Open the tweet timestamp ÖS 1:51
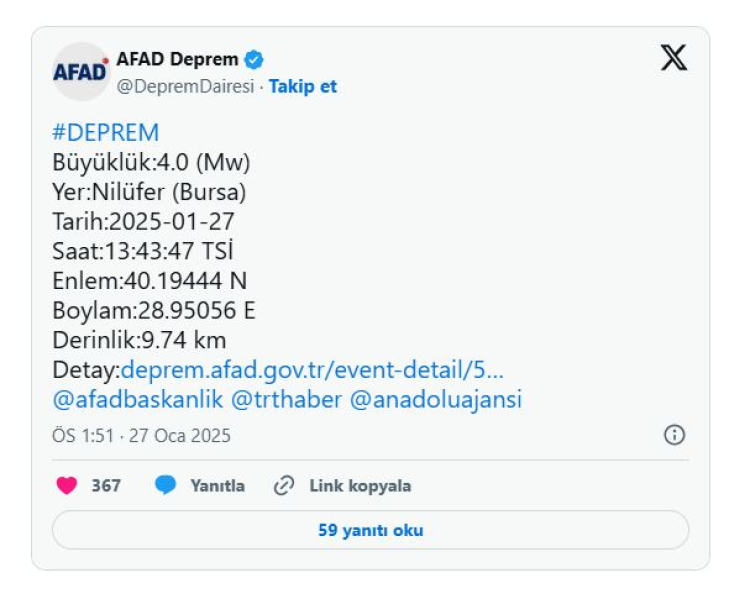Screen dimensions: 750x599 [x=142, y=436]
